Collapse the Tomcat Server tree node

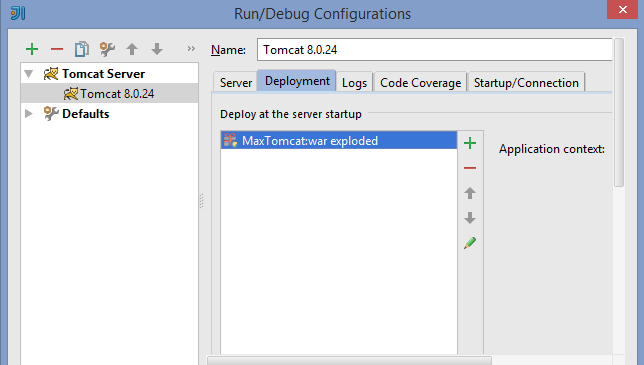(x=28, y=74)
